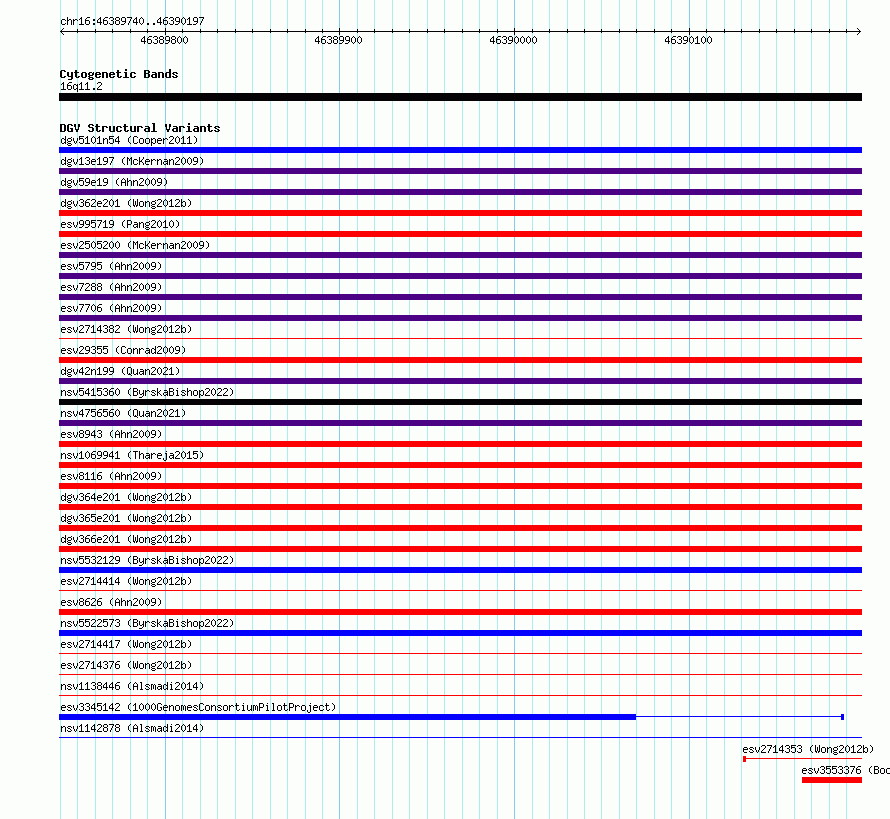Click the dgv365e201 (Wong2012b) label
890x819 pixels.
pos(126,518)
